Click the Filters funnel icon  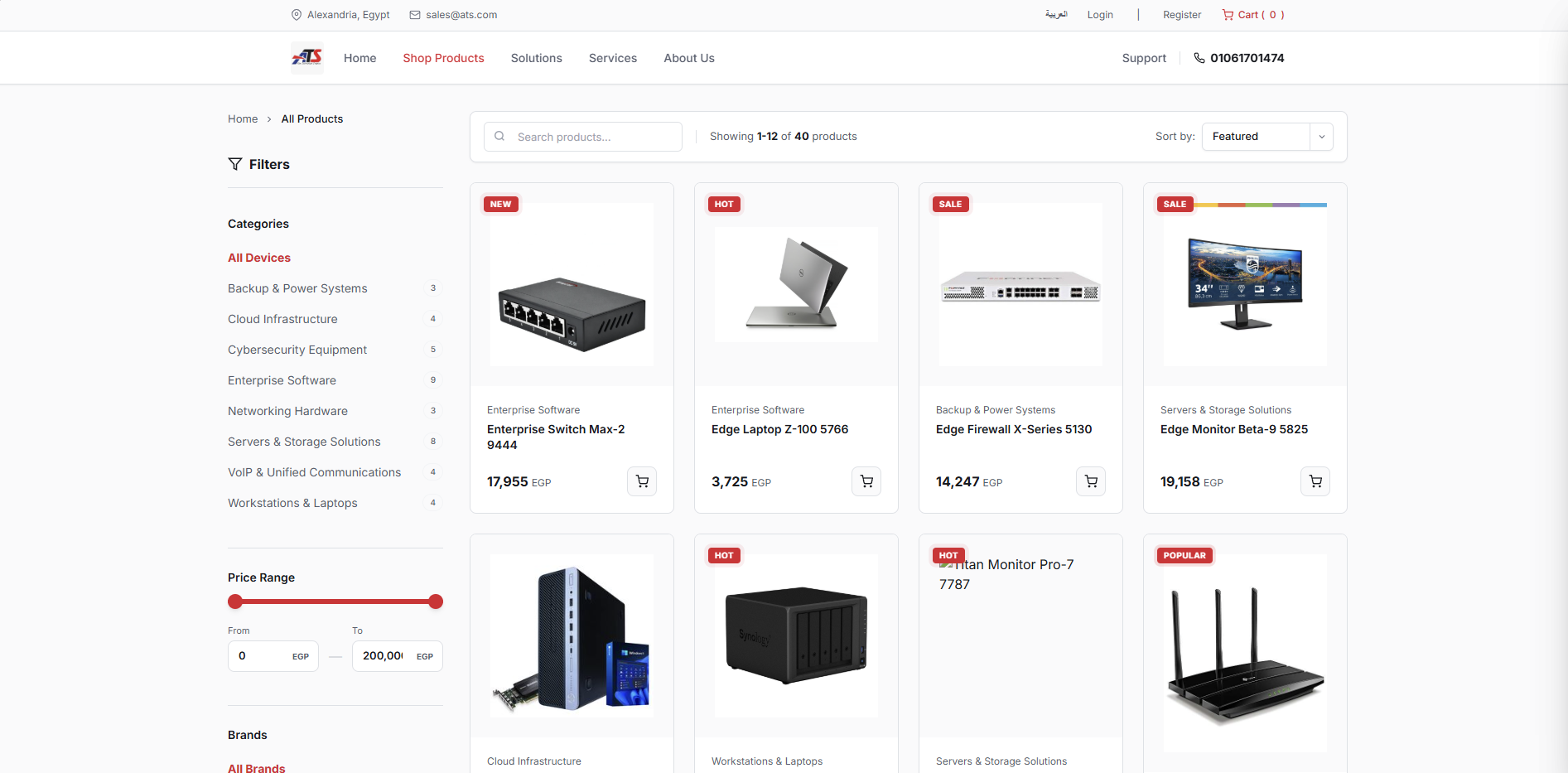point(235,164)
